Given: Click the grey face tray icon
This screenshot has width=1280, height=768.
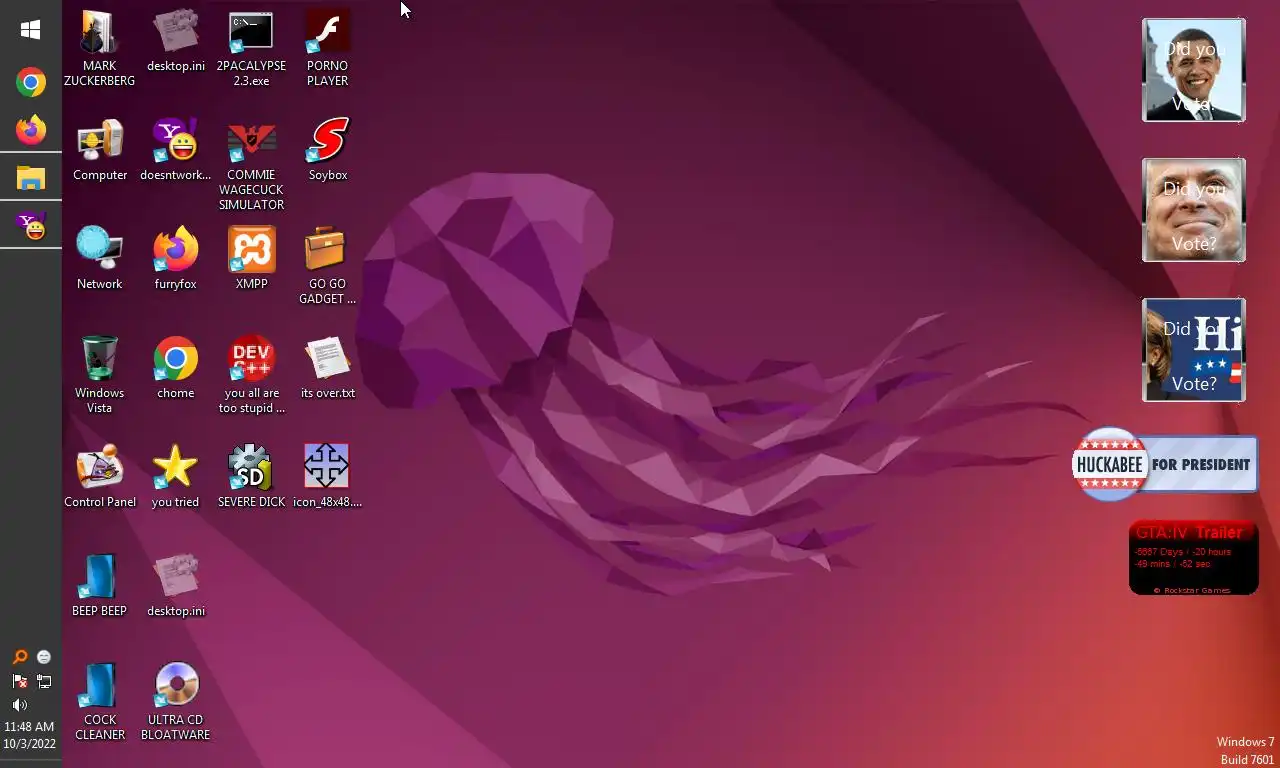Looking at the screenshot, I should click(43, 657).
